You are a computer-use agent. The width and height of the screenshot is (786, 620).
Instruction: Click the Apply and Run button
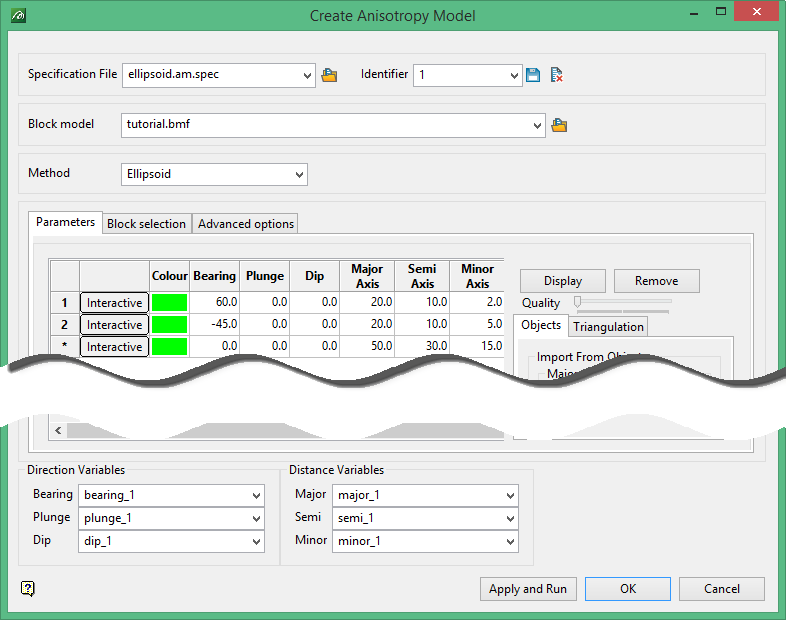527,589
